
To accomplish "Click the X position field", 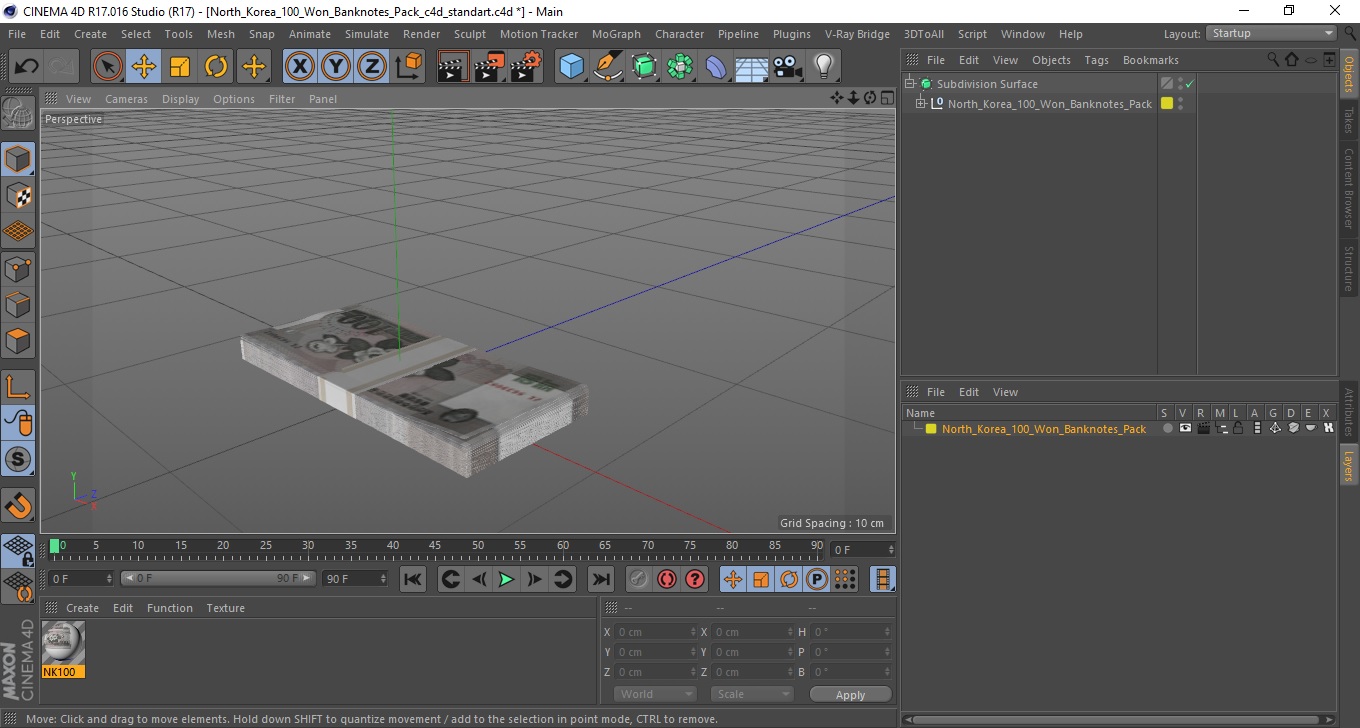I will pyautogui.click(x=655, y=632).
